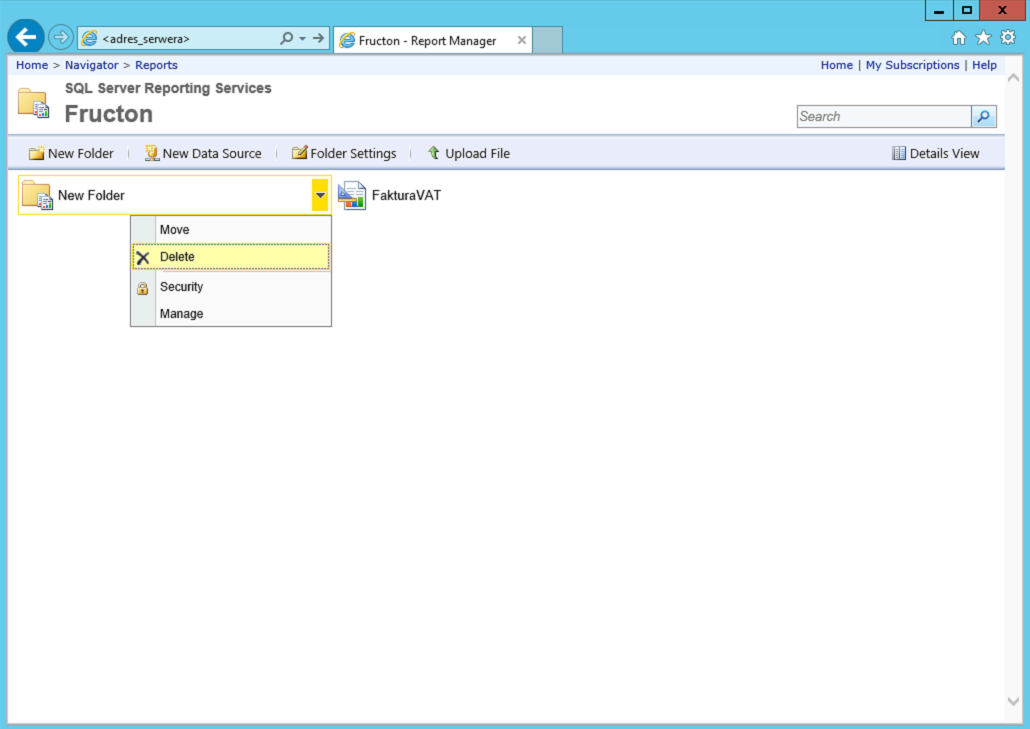Close the Fructon - Report Manager tab
This screenshot has height=729, width=1030.
pos(522,40)
